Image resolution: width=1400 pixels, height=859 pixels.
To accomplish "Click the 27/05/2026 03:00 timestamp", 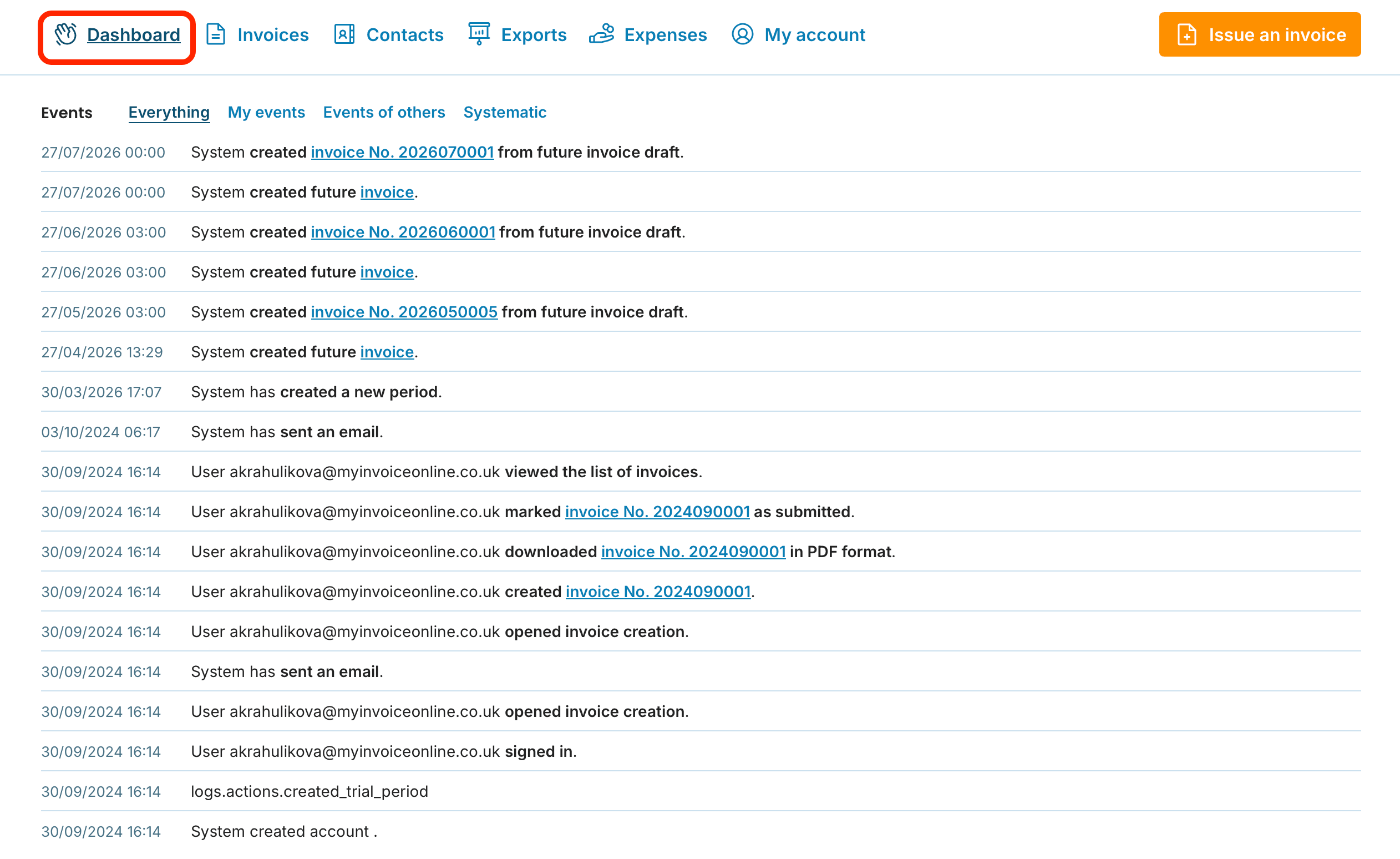I will [103, 312].
